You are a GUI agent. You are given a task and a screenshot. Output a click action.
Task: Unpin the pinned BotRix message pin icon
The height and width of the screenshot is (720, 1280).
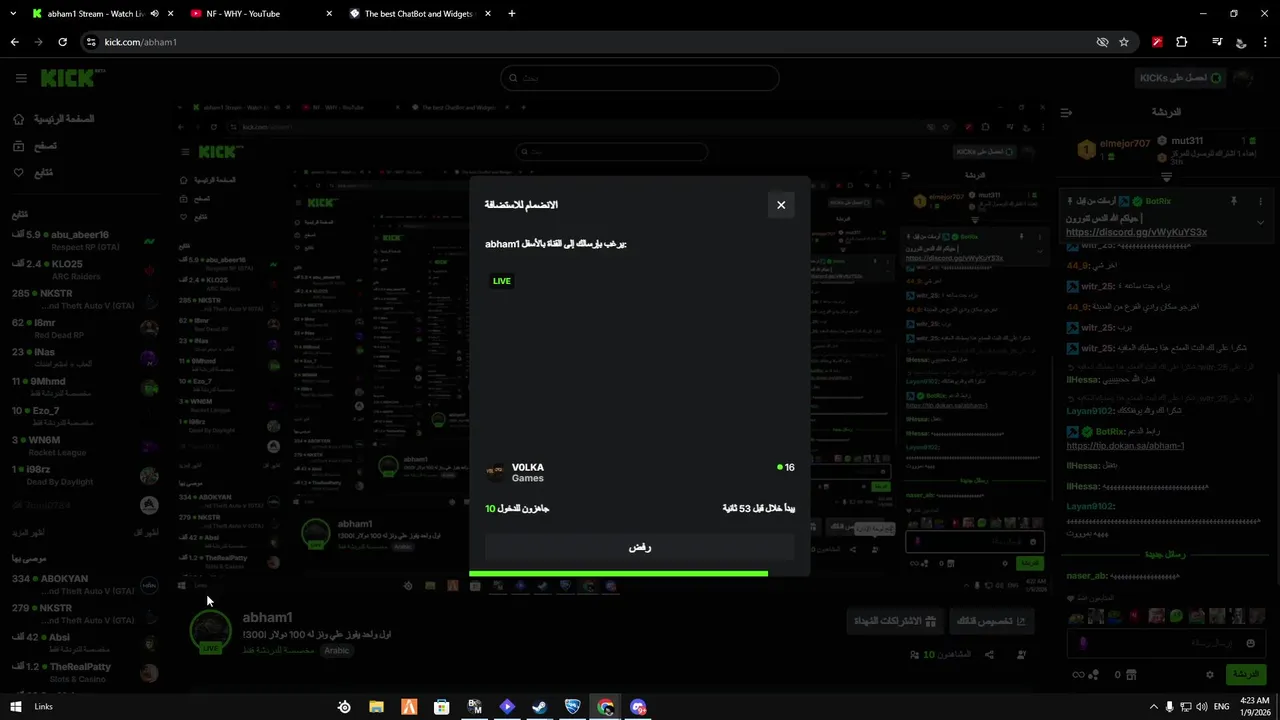[1233, 201]
